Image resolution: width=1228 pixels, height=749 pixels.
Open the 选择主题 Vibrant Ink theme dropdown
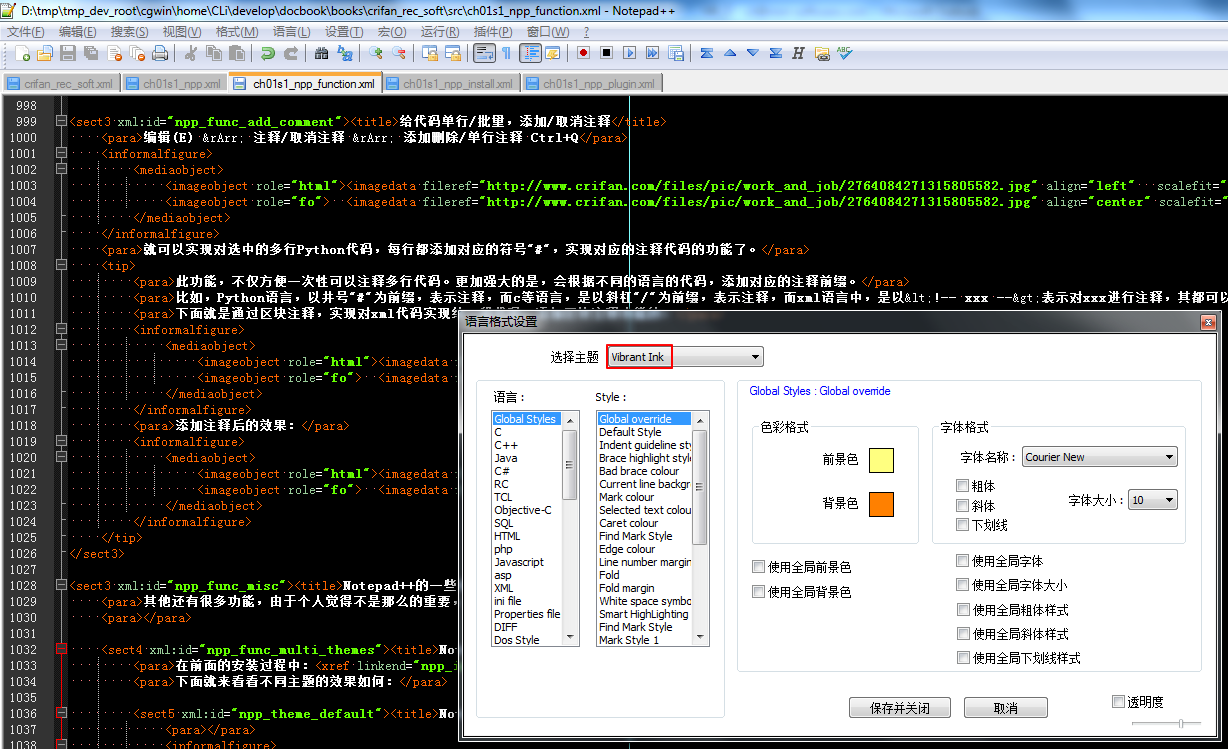coord(685,357)
